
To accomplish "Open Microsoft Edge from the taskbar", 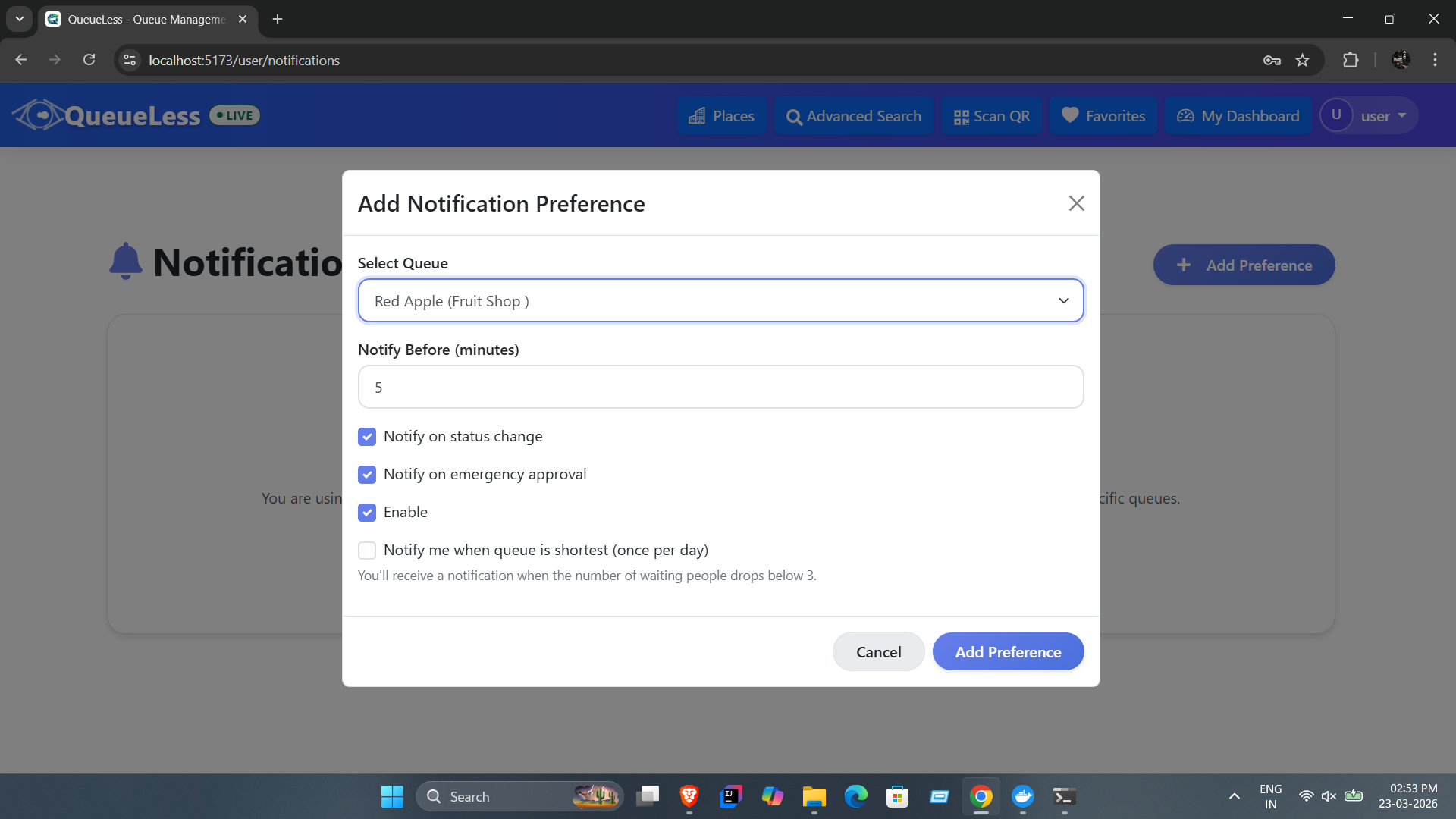I will coord(856,796).
